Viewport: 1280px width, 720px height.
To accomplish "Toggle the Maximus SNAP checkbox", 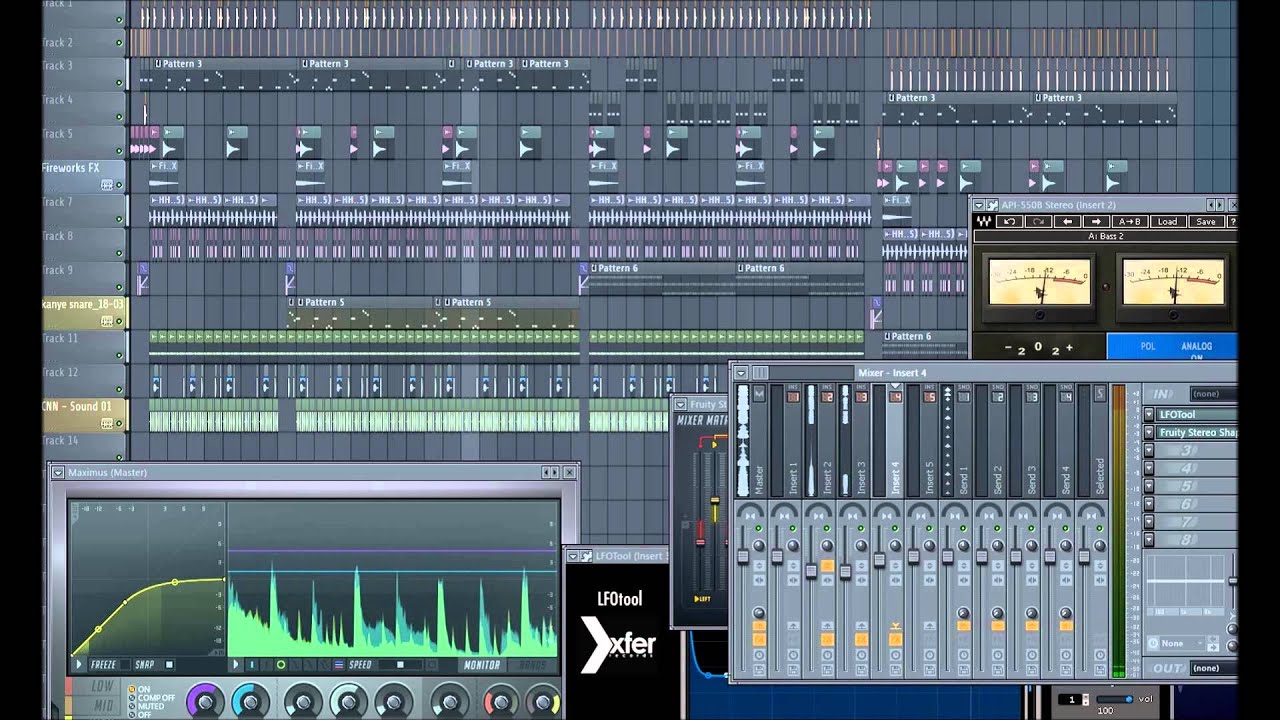I will click(x=169, y=664).
